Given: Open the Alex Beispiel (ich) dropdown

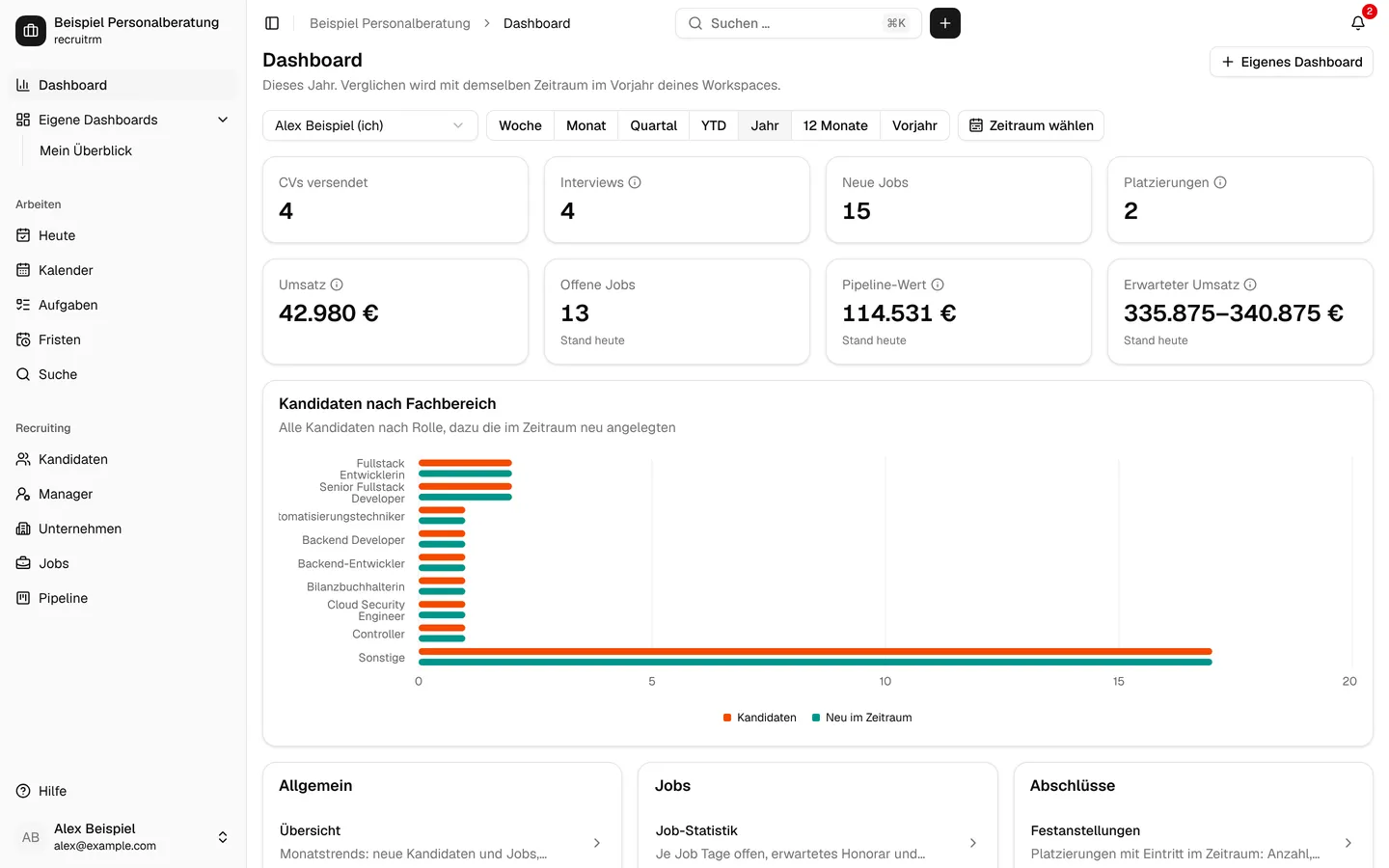Looking at the screenshot, I should tap(370, 125).
